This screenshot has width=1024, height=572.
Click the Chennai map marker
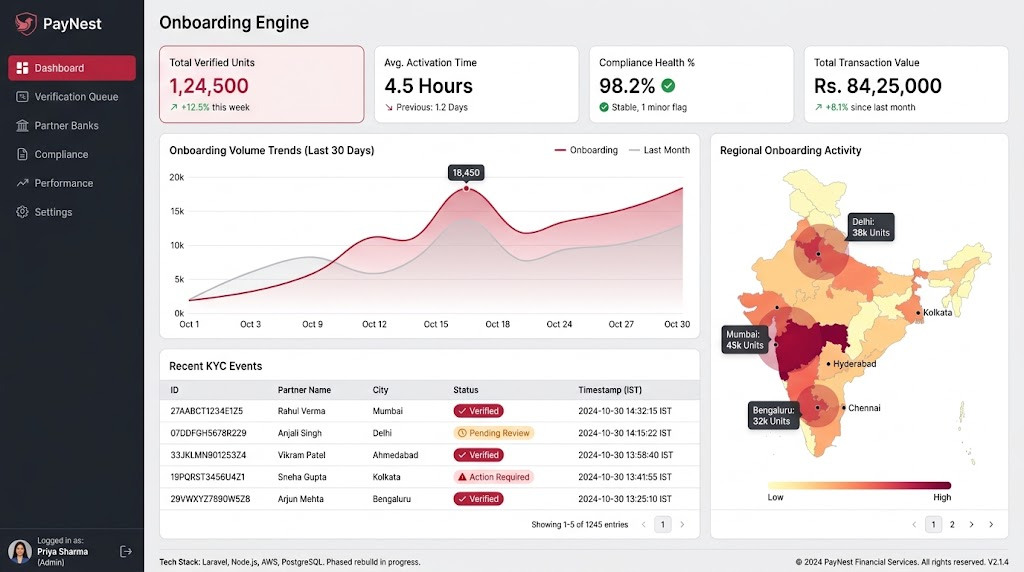pos(843,407)
